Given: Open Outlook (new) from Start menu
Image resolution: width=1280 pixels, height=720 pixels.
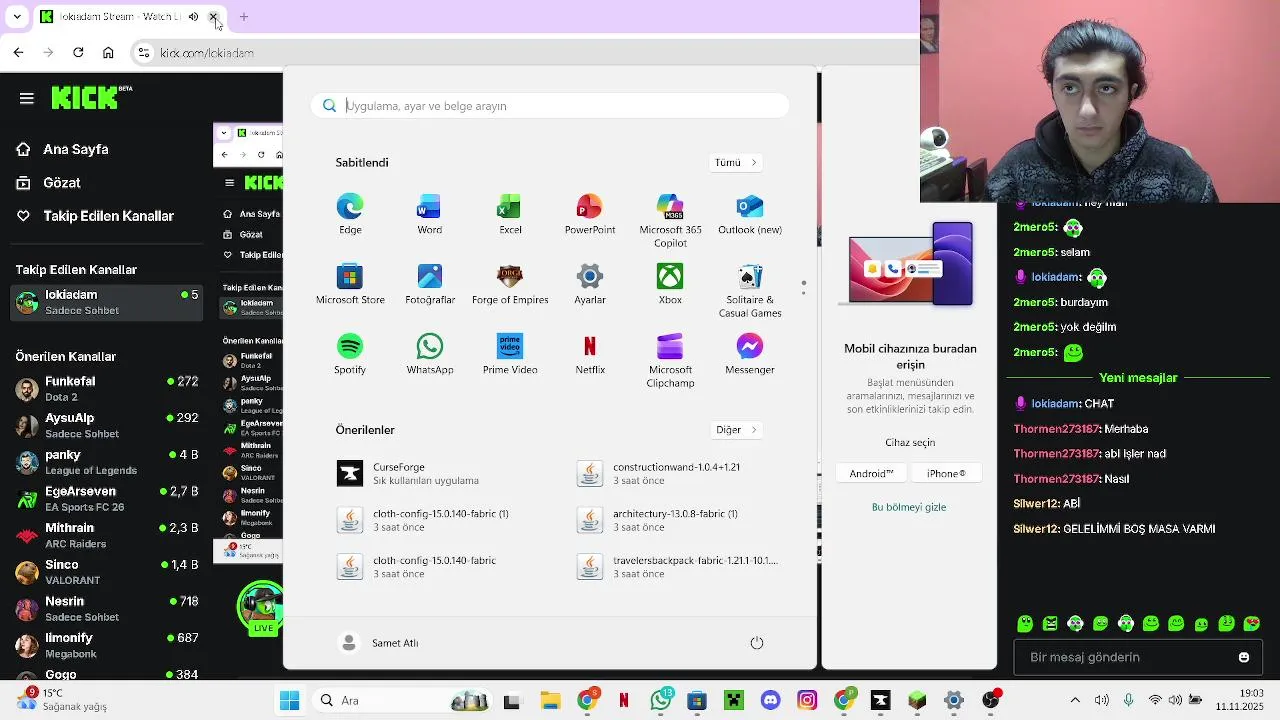Looking at the screenshot, I should click(x=750, y=214).
